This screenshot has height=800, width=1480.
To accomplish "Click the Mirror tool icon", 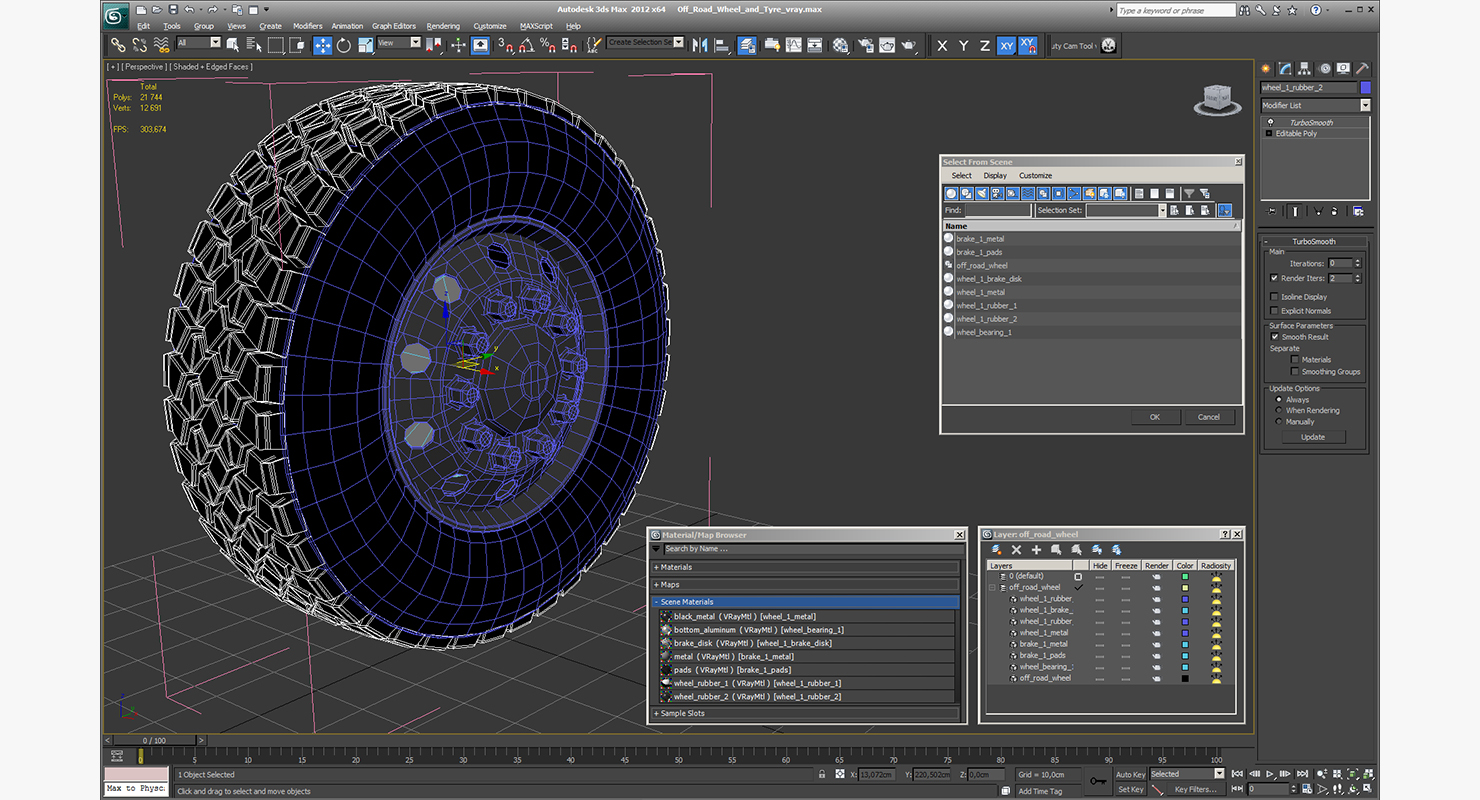I will (700, 45).
